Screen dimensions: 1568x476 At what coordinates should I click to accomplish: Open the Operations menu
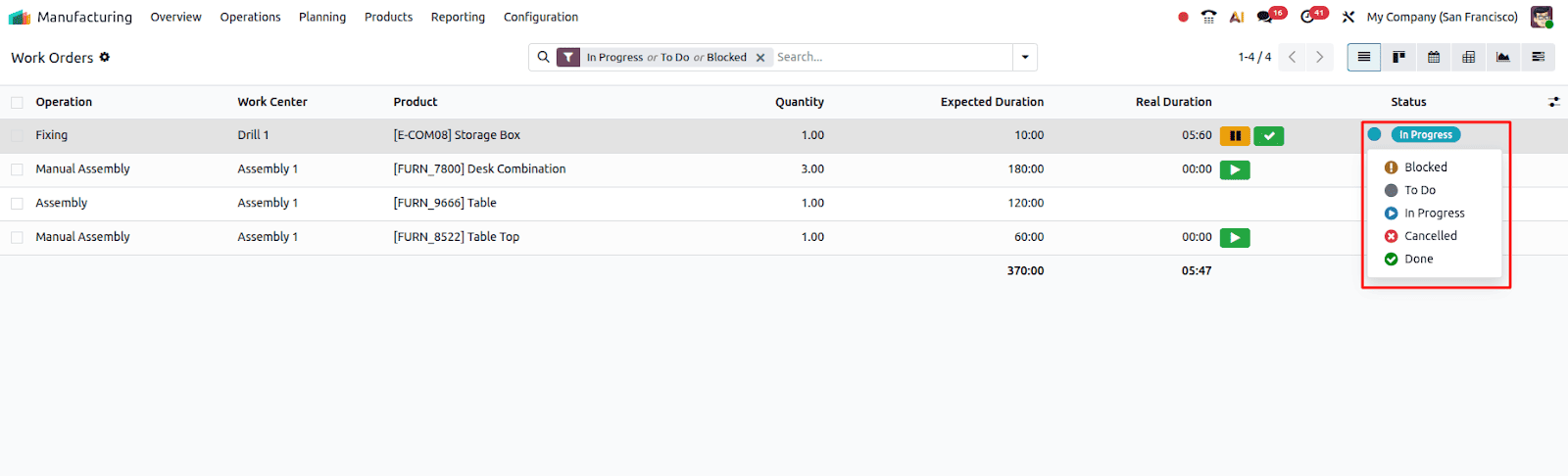(250, 17)
